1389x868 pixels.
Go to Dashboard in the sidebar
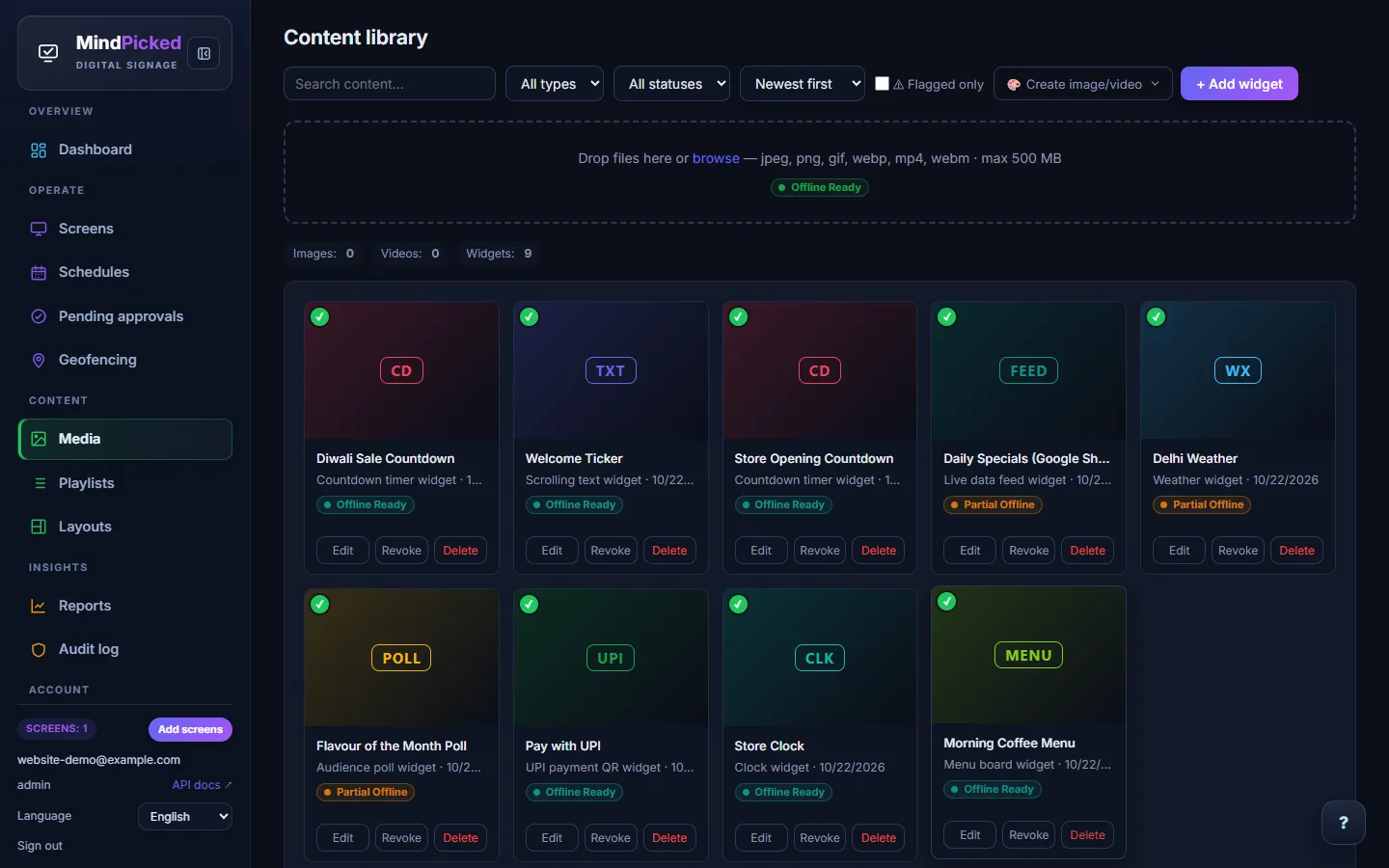[124, 149]
